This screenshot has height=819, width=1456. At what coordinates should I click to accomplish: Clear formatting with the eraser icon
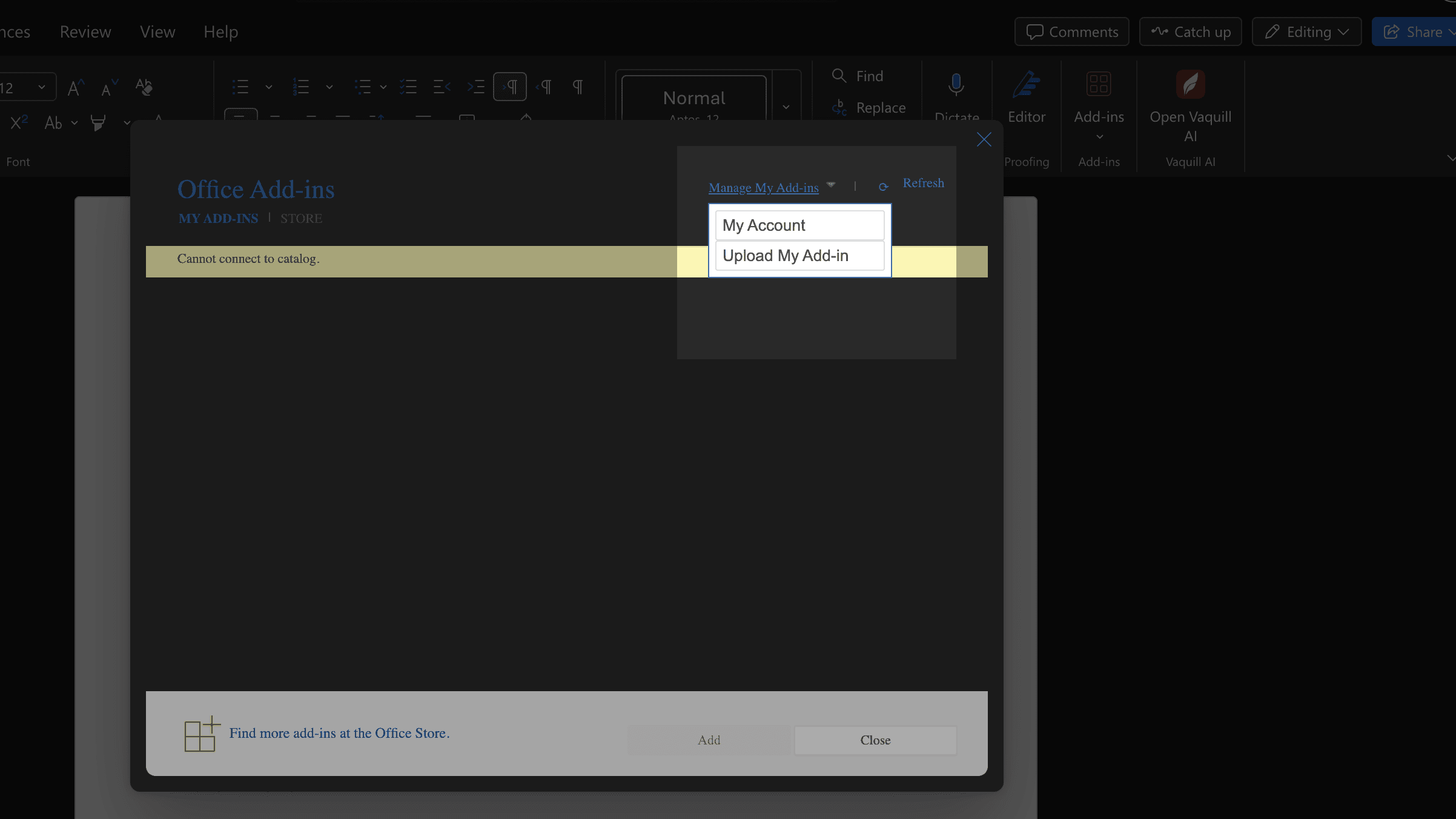pos(144,88)
